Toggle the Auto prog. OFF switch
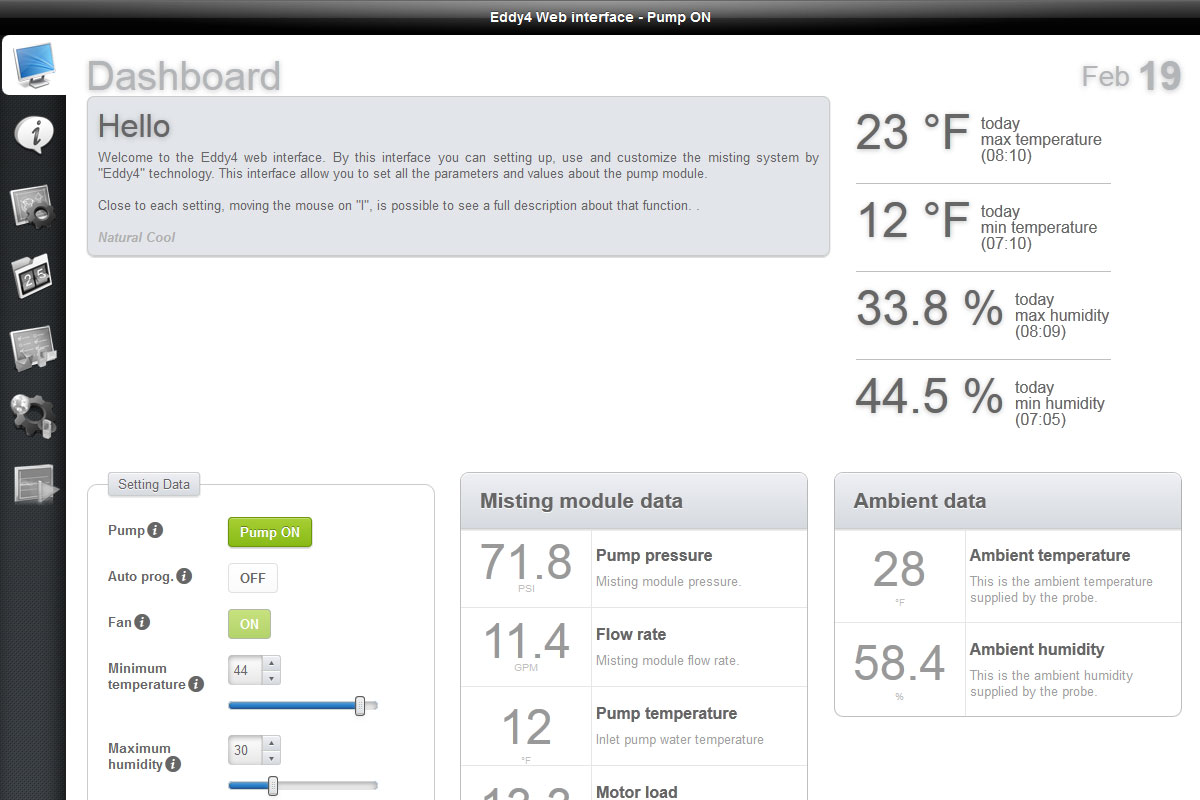This screenshot has width=1200, height=800. 253,578
